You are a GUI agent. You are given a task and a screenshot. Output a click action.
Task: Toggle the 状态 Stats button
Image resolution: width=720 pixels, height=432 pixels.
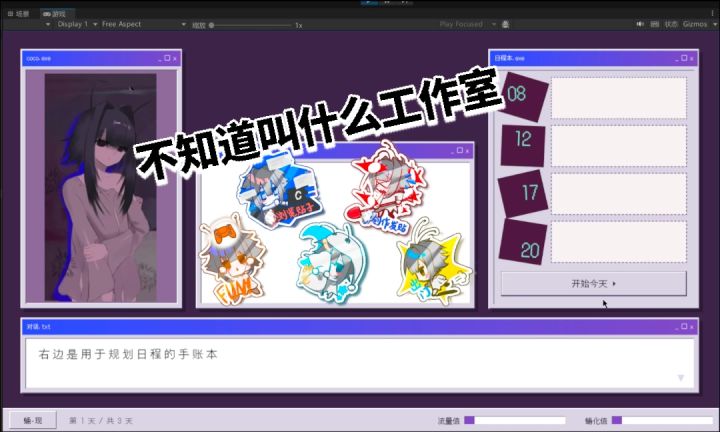[671, 24]
